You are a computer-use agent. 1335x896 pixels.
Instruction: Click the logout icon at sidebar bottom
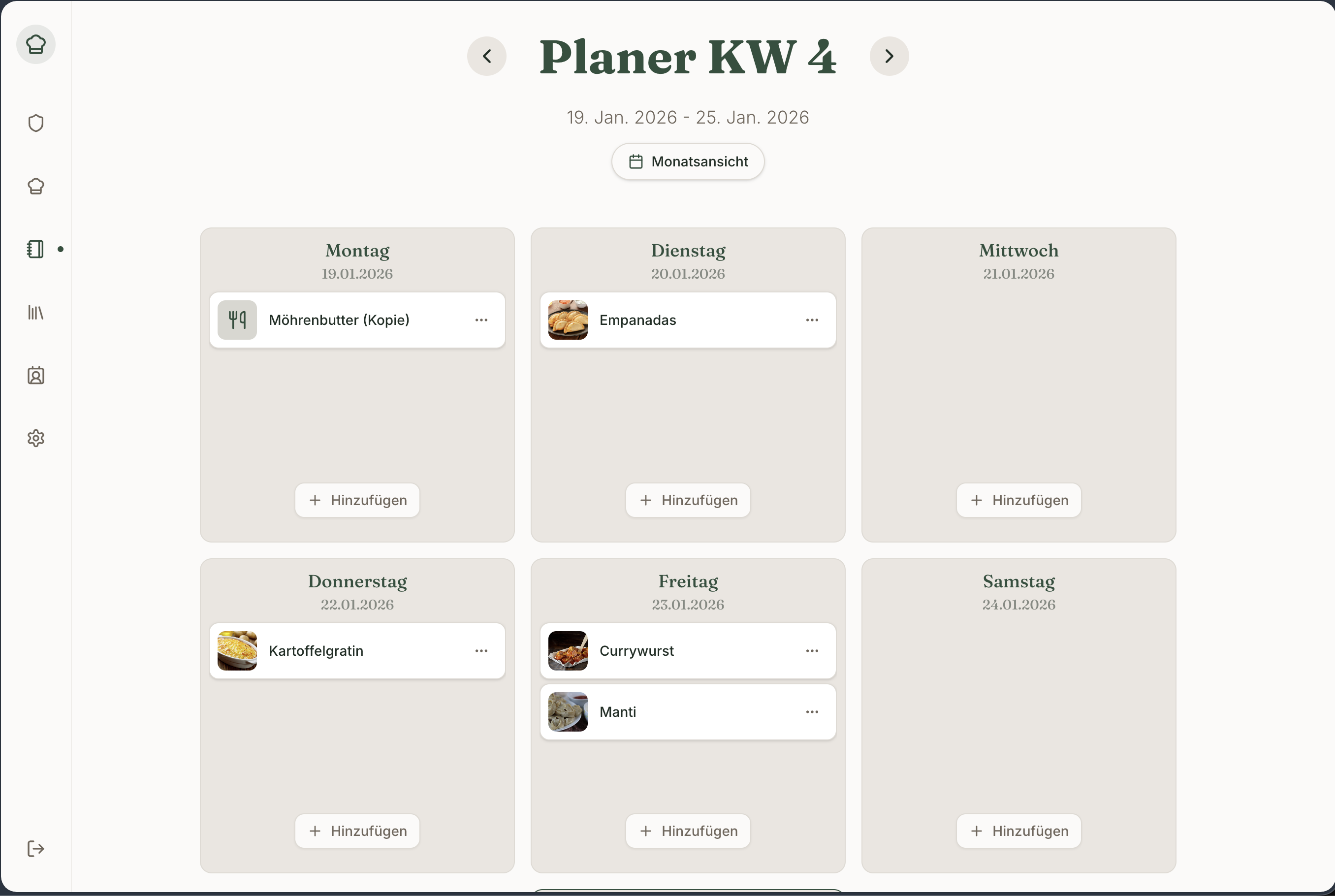(35, 849)
